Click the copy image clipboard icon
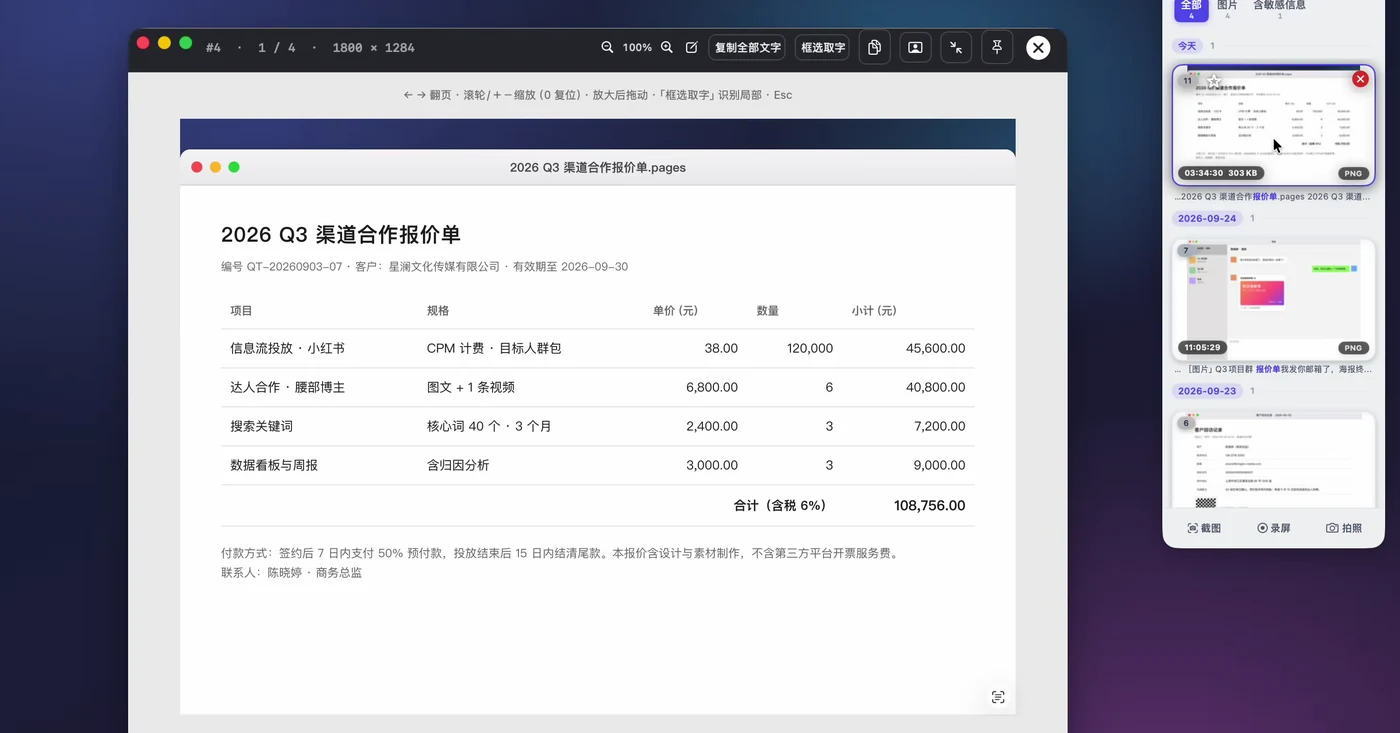1400x733 pixels. click(x=874, y=47)
